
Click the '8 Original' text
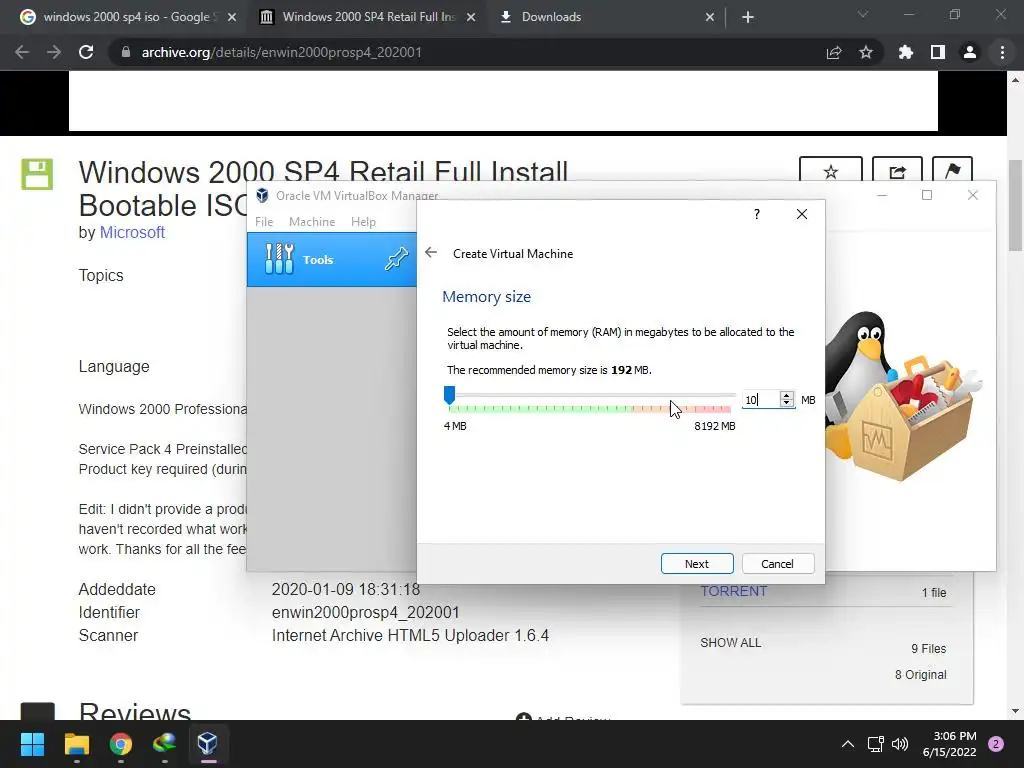pyautogui.click(x=920, y=675)
